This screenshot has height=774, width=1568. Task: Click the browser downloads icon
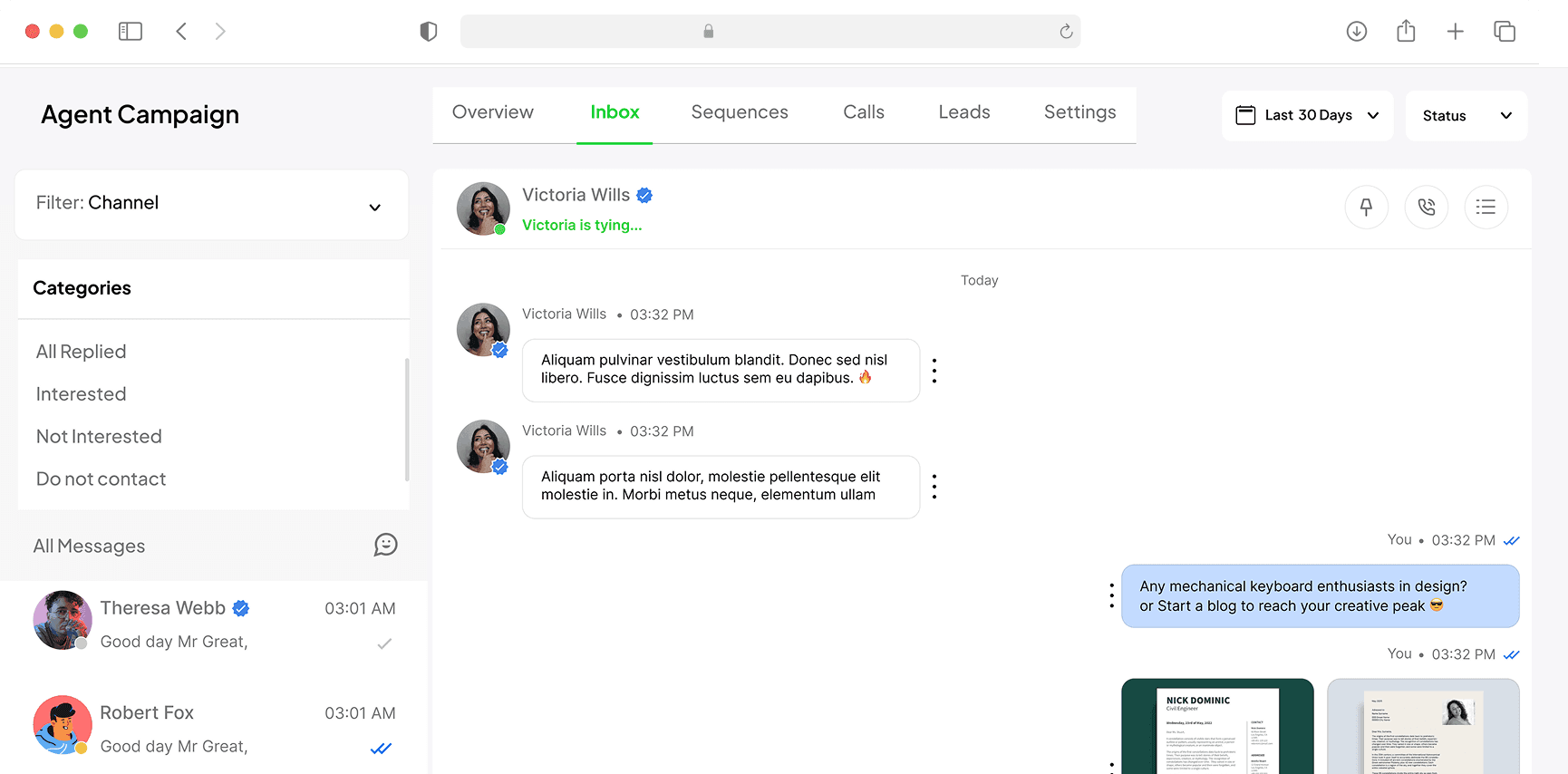click(x=1356, y=32)
